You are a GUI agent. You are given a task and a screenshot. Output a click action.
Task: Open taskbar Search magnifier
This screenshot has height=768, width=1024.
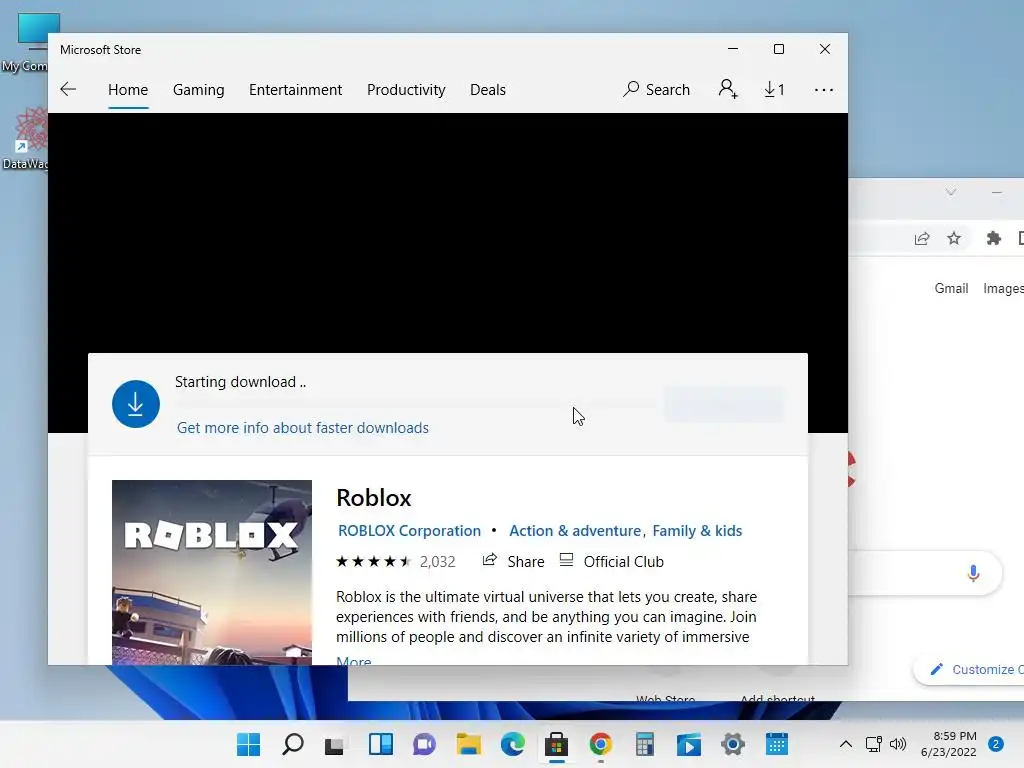[x=293, y=744]
